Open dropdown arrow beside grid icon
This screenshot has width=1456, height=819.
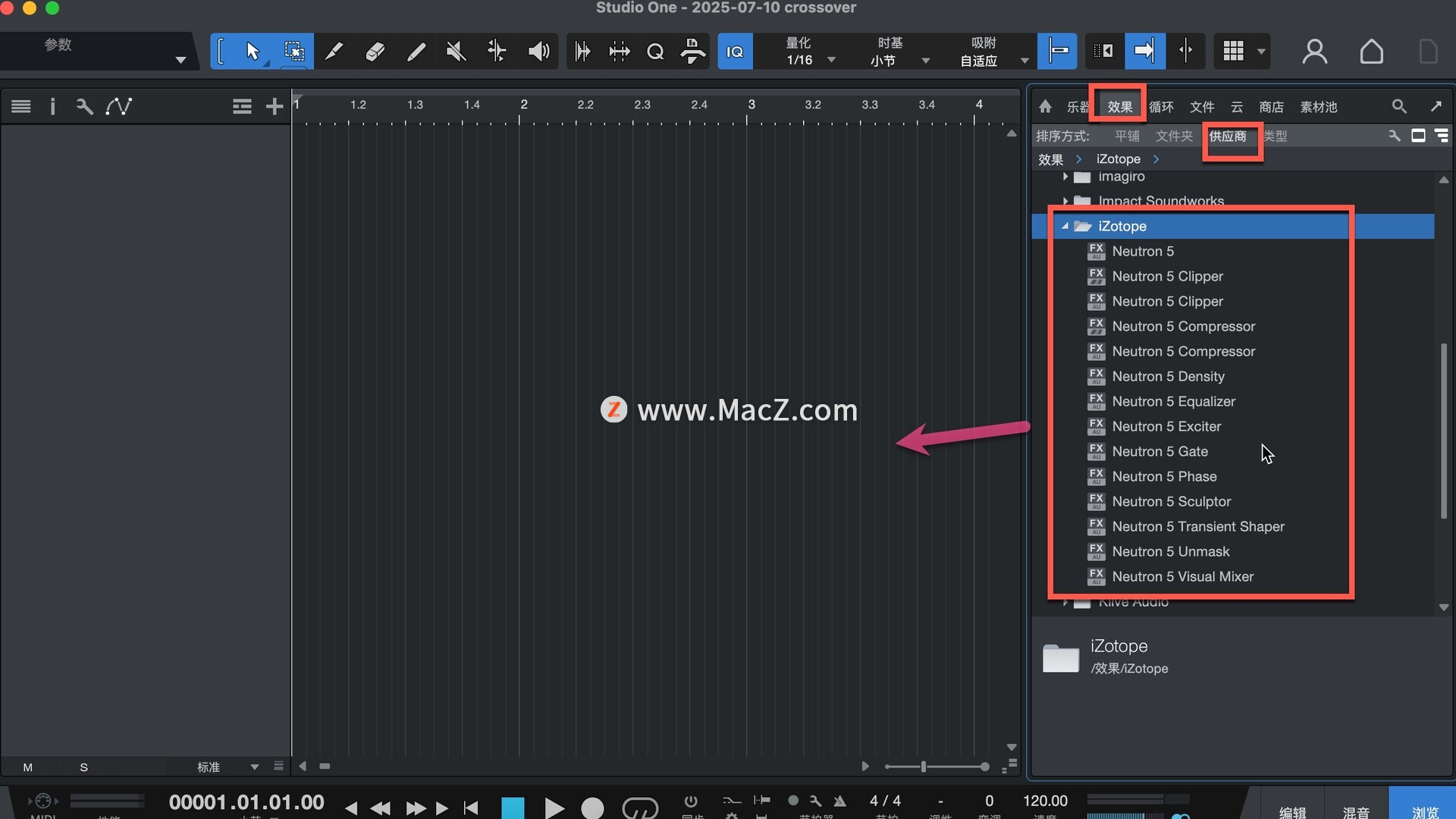click(x=1261, y=52)
